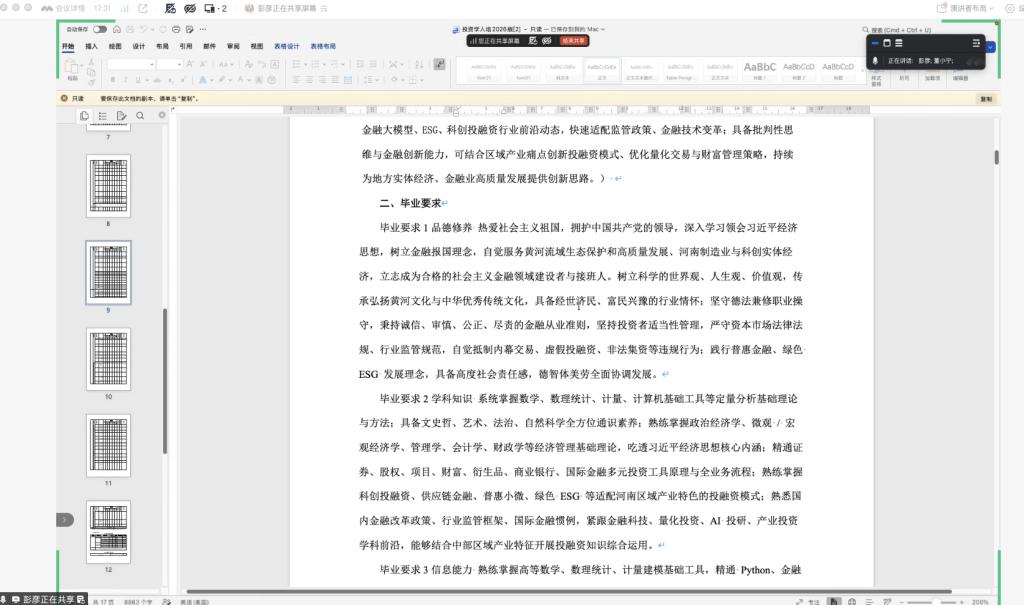Switch to the 表格设计 ribbon tab
This screenshot has width=1024, height=605.
coord(287,46)
